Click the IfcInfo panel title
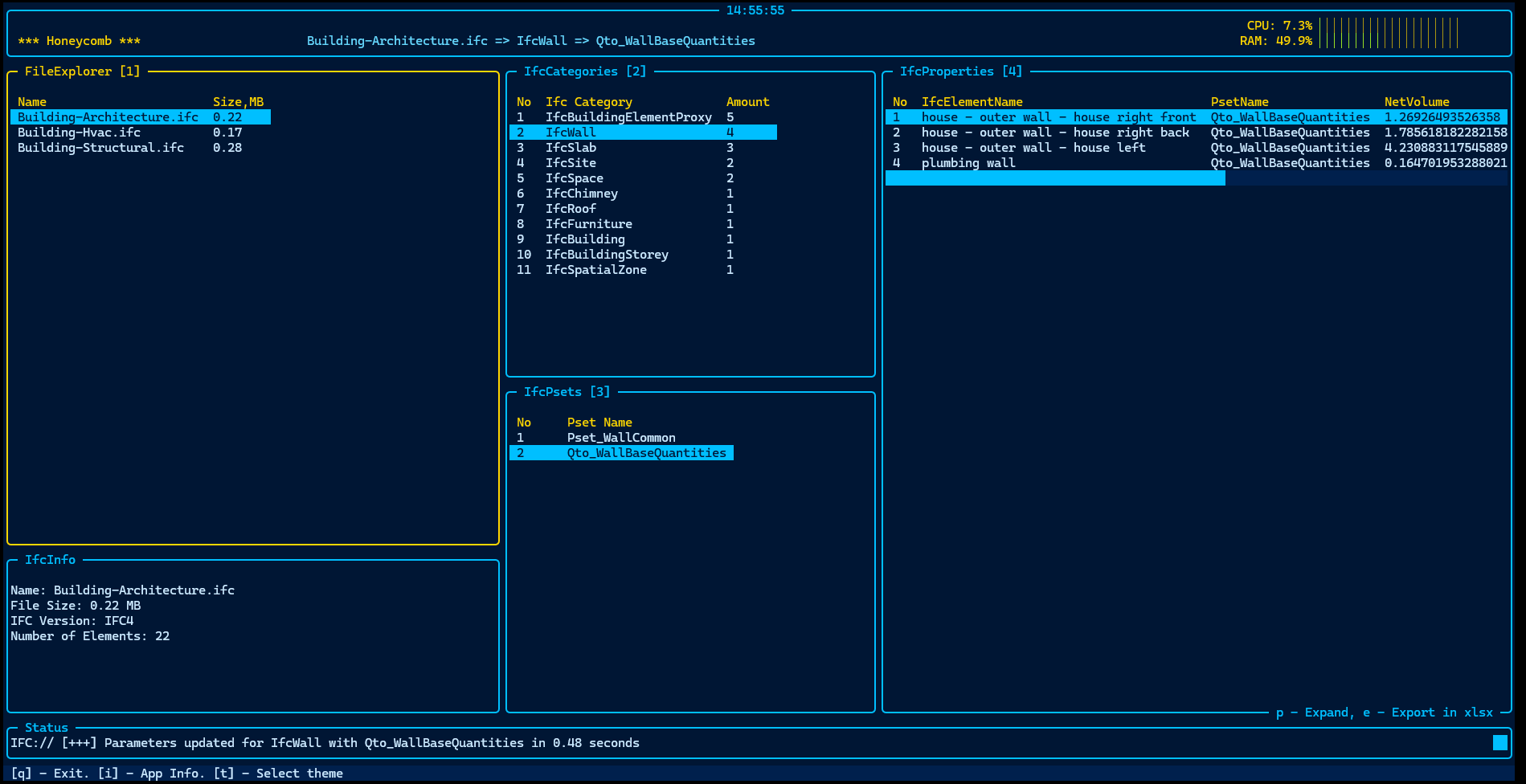1526x784 pixels. pyautogui.click(x=50, y=560)
